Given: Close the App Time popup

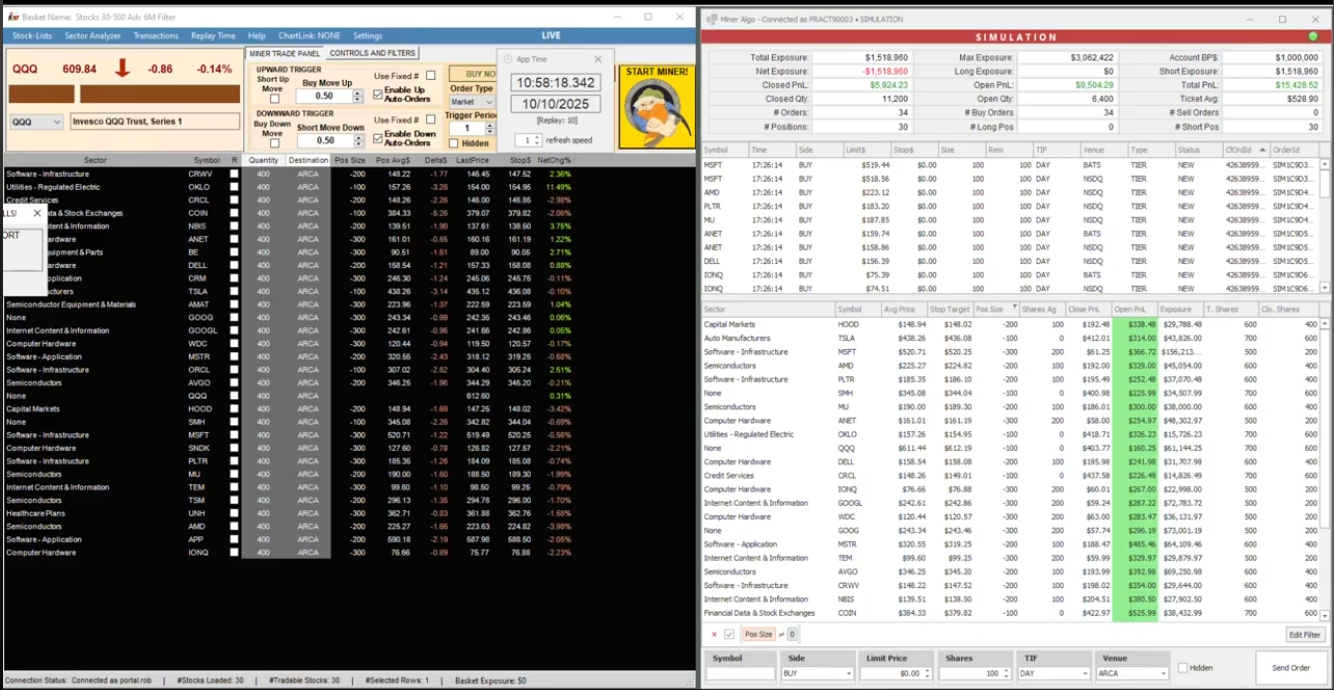Looking at the screenshot, I should coord(598,60).
